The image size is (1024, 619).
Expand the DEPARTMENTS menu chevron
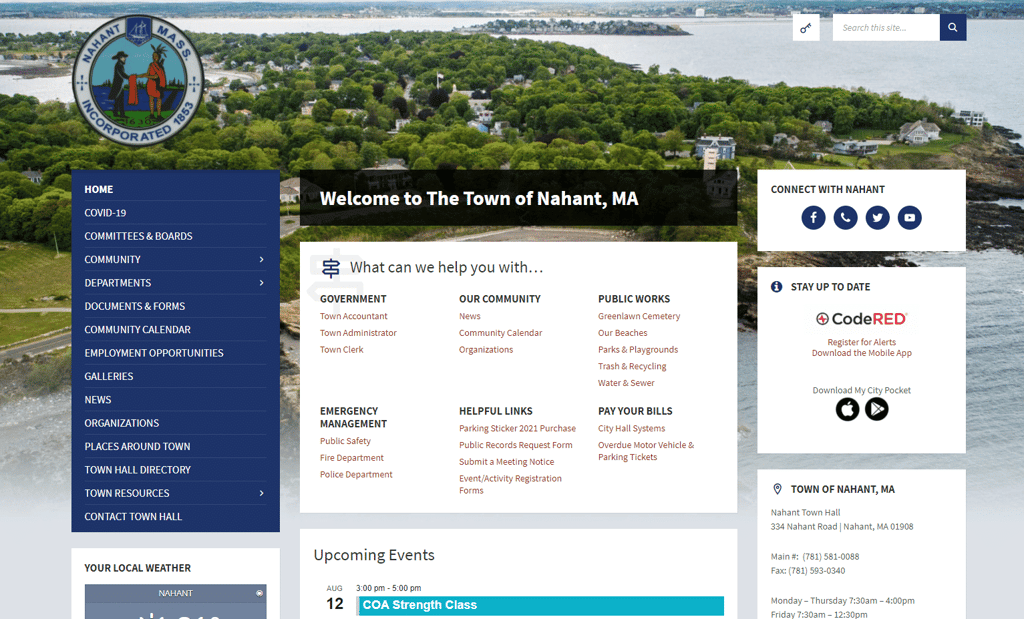click(x=260, y=282)
